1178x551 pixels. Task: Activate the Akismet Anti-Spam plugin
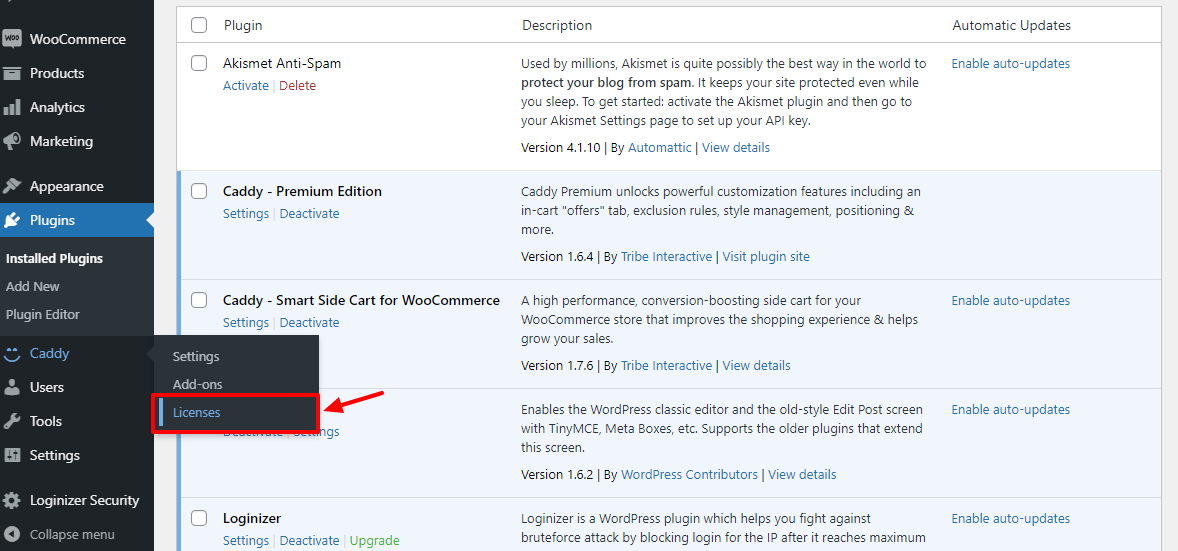[x=245, y=86]
